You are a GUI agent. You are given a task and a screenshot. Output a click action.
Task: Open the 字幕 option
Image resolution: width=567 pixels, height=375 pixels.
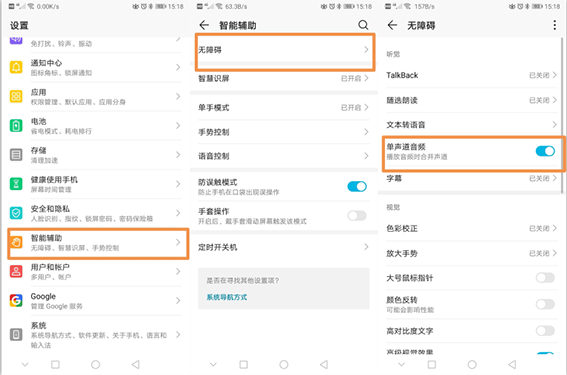[472, 178]
